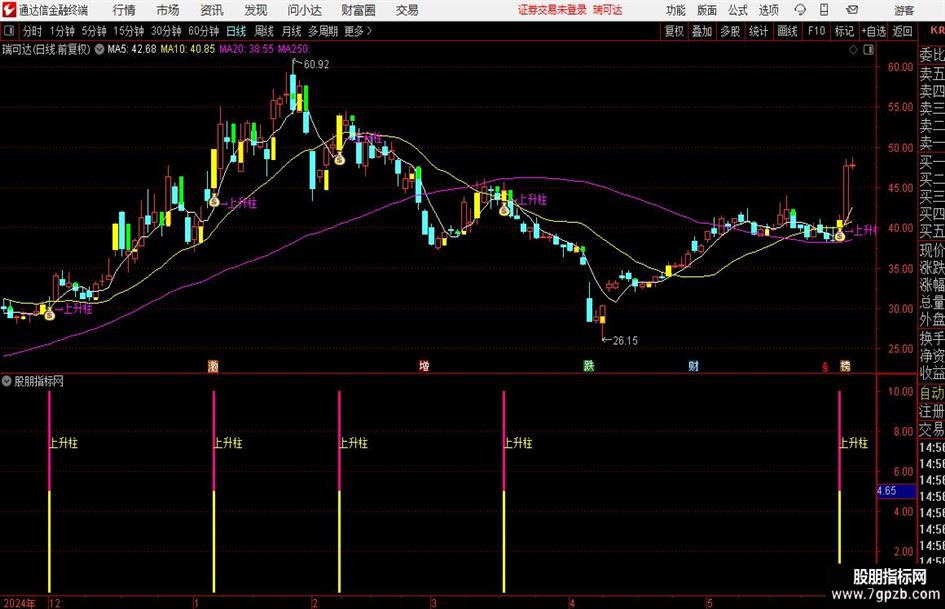Click the 股朋指标网 indicator name

[39, 381]
